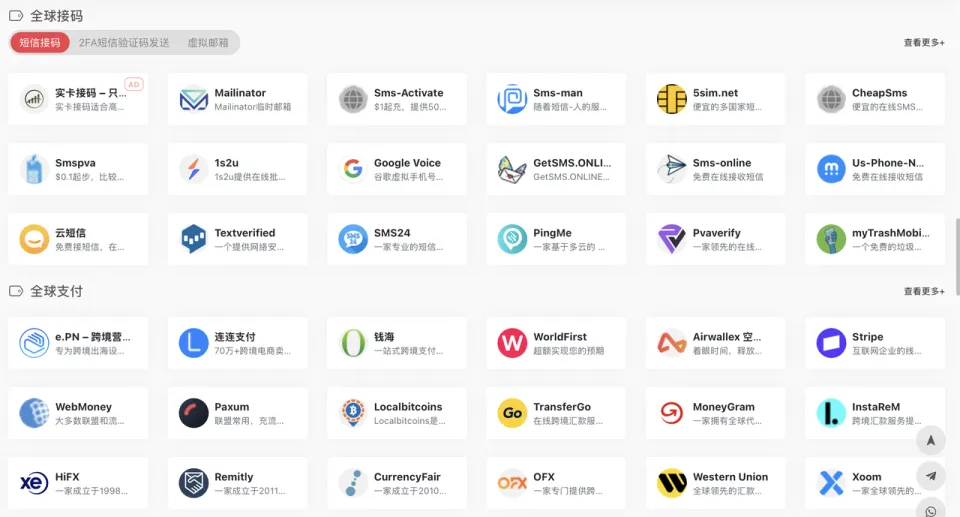Click the 全球支付 section heading
Screen dimensions: 960x517
tap(56, 291)
